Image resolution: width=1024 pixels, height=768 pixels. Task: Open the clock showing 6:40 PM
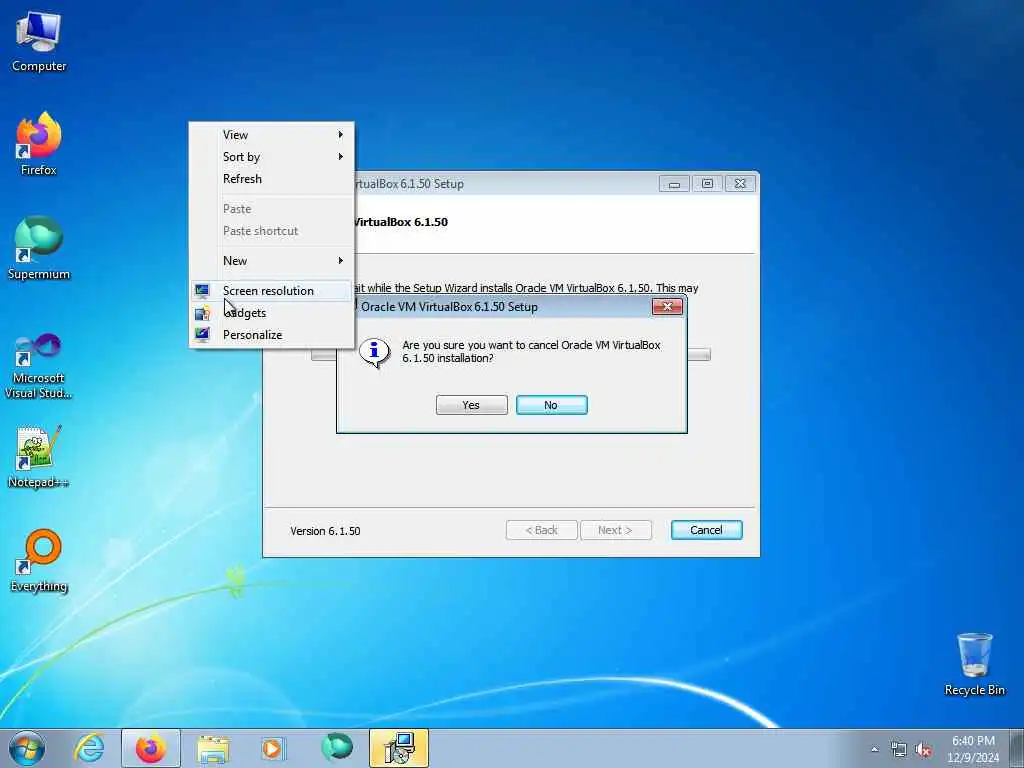click(x=973, y=741)
